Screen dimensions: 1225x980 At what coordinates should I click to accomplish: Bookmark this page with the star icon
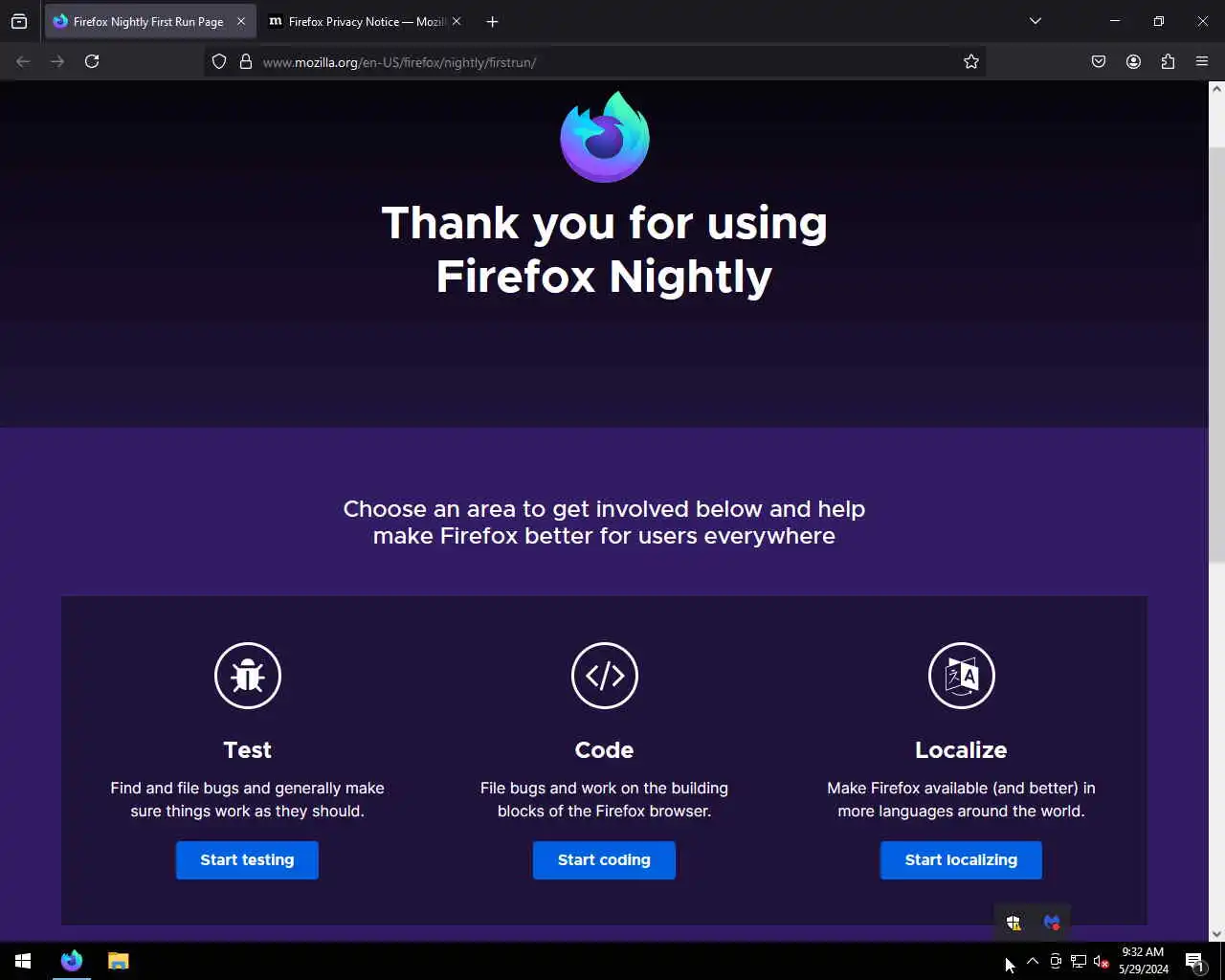(971, 61)
